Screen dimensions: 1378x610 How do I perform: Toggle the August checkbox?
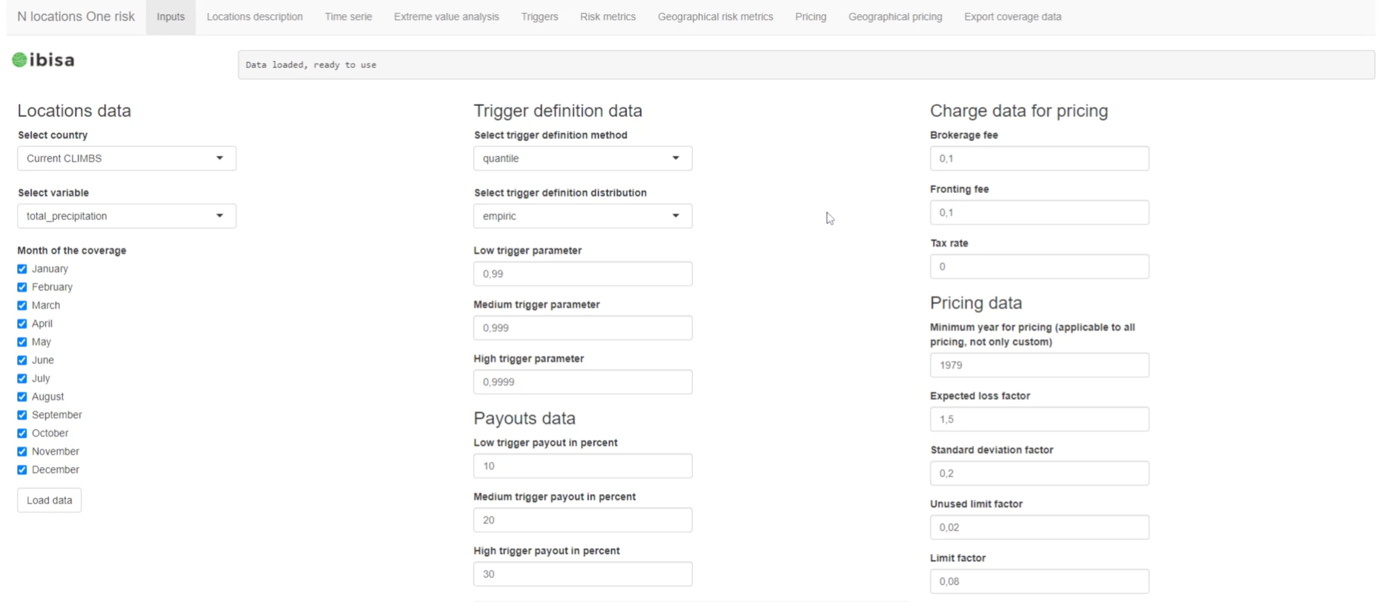pos(22,397)
